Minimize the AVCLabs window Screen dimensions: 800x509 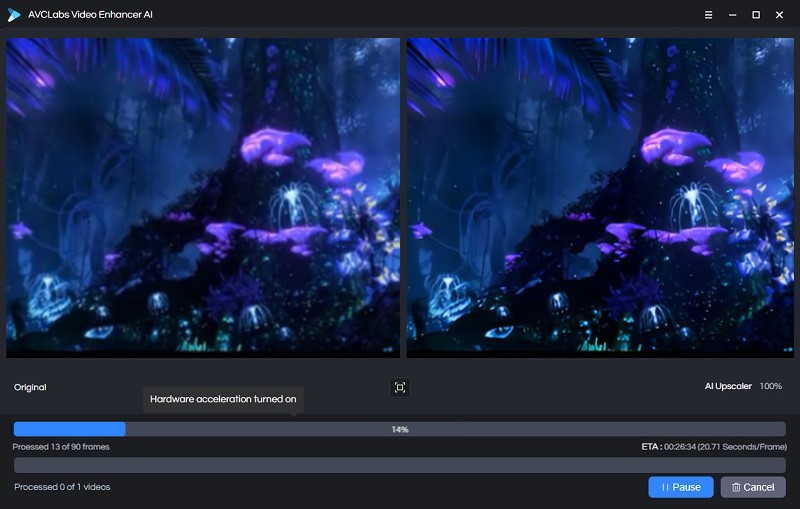(x=732, y=15)
